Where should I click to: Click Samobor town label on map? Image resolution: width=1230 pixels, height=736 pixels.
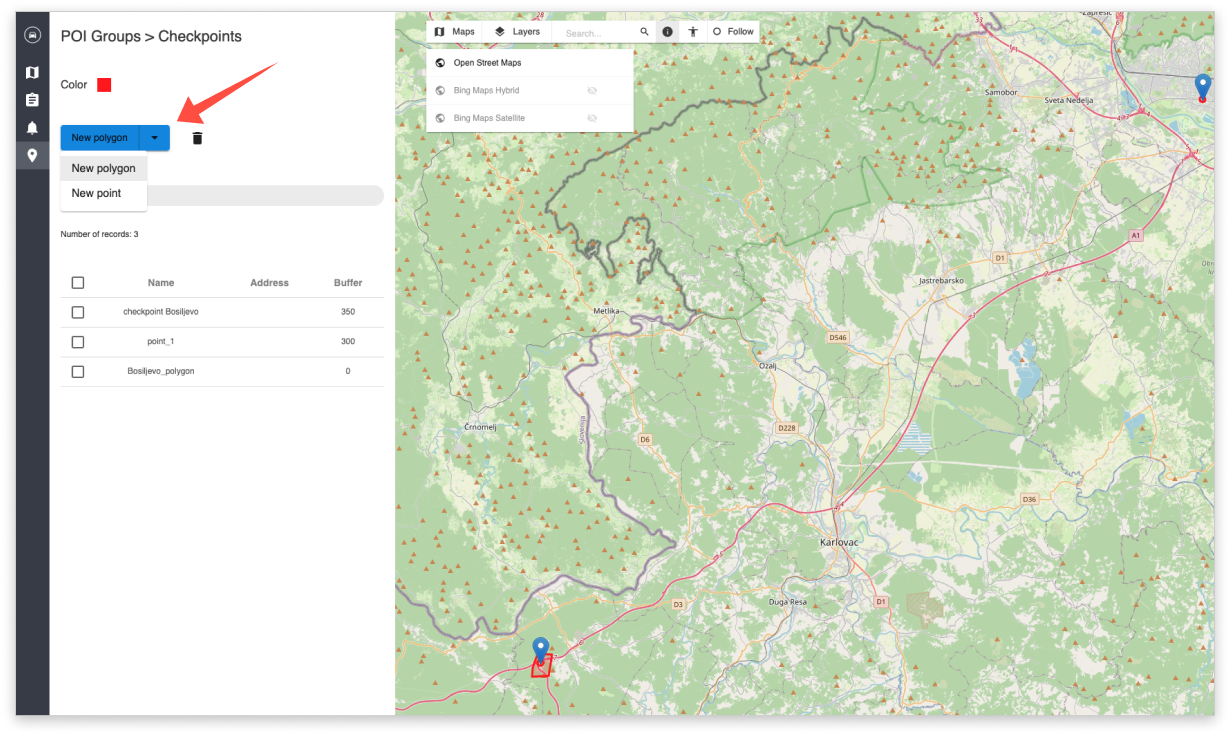click(x=1001, y=92)
